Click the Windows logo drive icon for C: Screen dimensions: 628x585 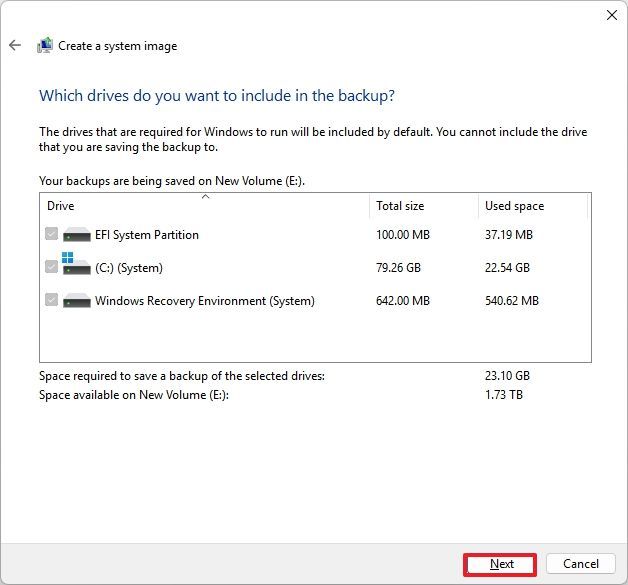77,266
